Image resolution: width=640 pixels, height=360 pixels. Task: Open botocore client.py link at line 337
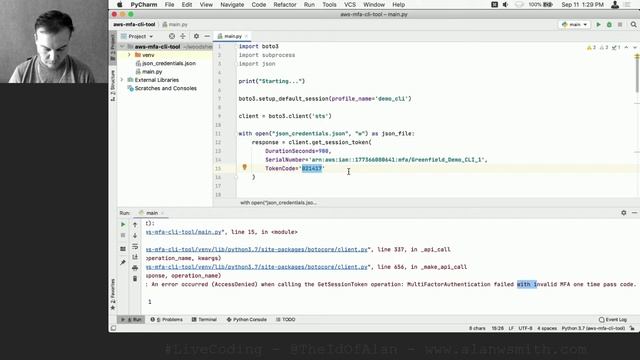257,249
